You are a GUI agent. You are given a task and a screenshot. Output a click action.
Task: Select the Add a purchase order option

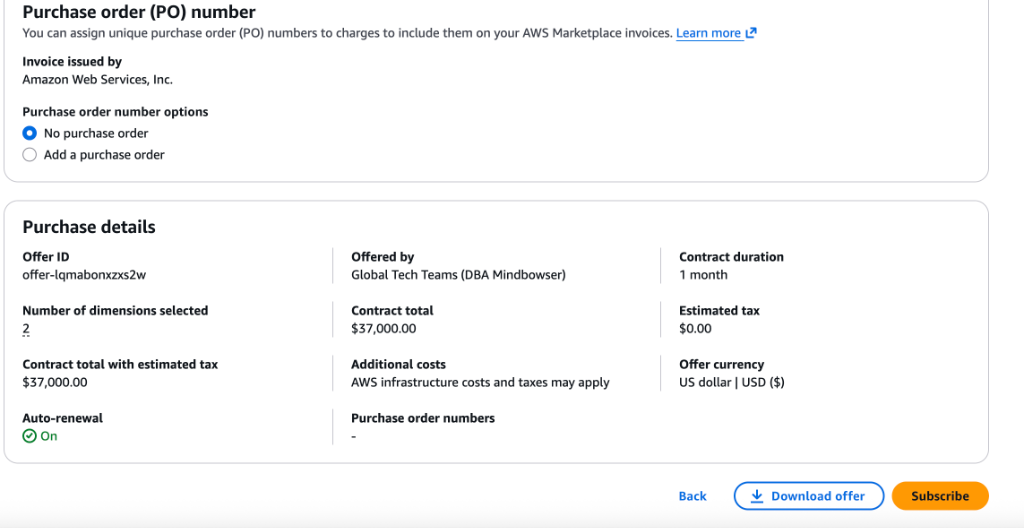click(30, 155)
